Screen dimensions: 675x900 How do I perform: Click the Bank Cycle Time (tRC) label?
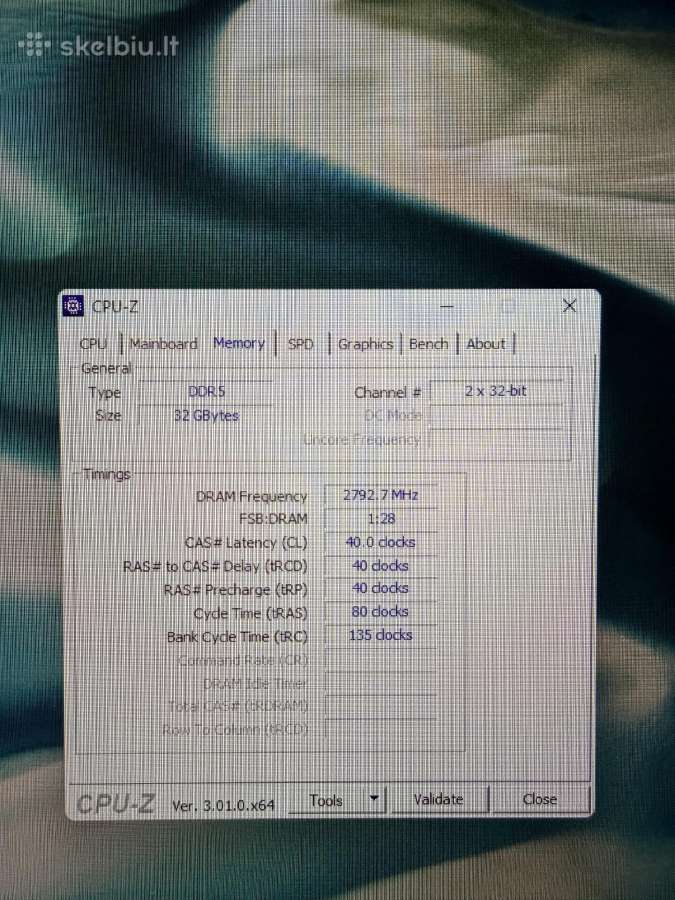237,637
